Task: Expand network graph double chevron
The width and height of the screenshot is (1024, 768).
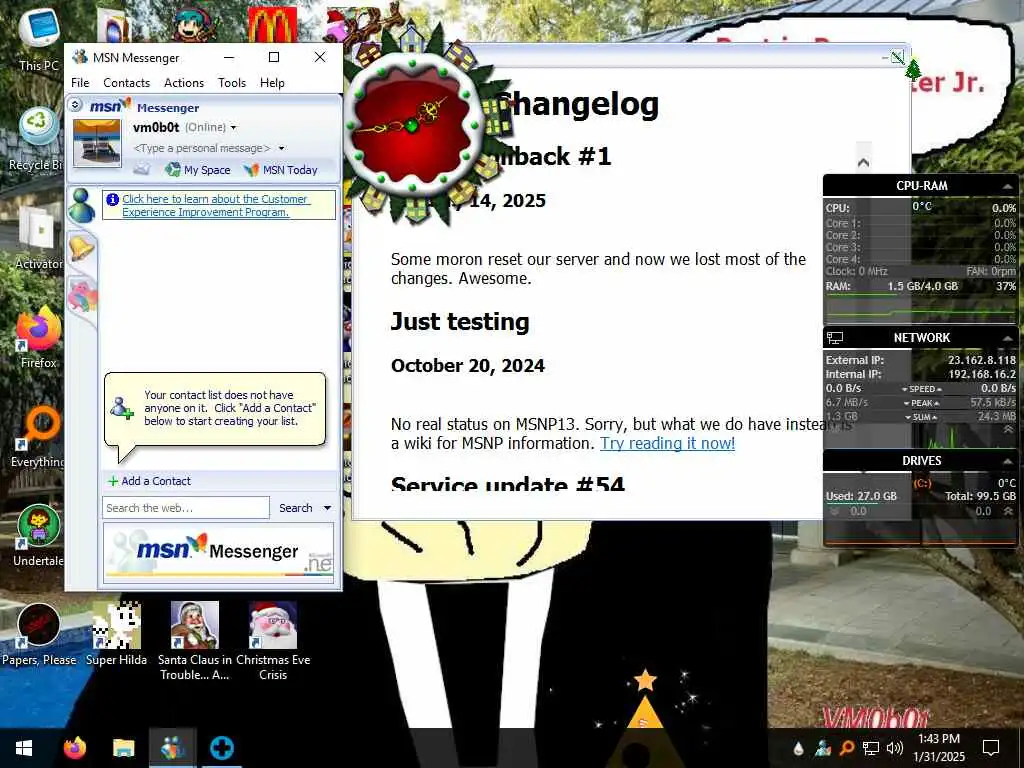Action: point(1008,429)
